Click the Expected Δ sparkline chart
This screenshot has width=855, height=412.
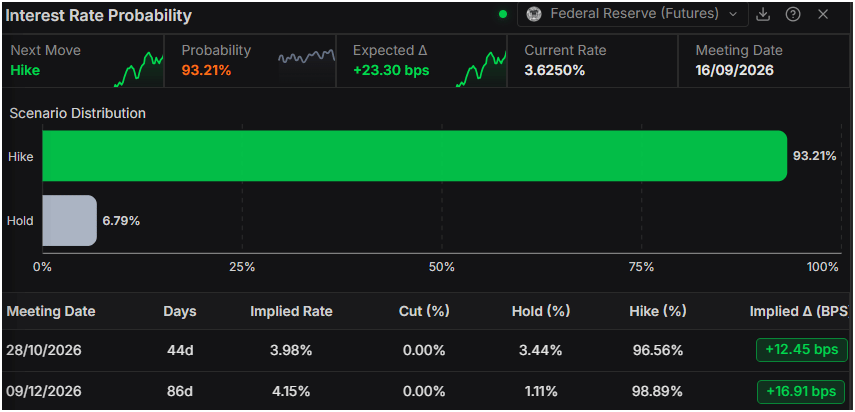pyautogui.click(x=481, y=70)
